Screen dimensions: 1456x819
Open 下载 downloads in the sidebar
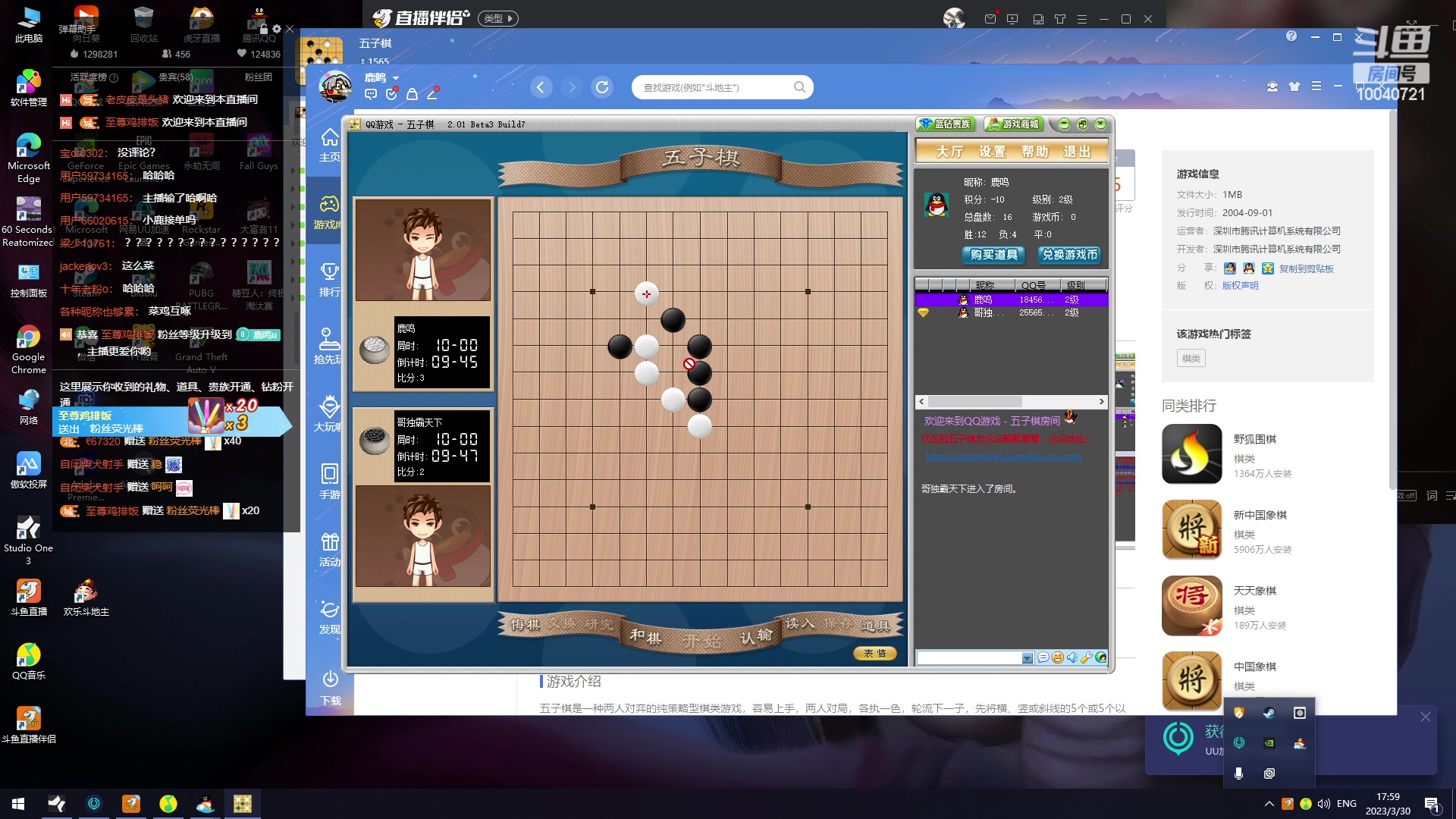pyautogui.click(x=329, y=688)
